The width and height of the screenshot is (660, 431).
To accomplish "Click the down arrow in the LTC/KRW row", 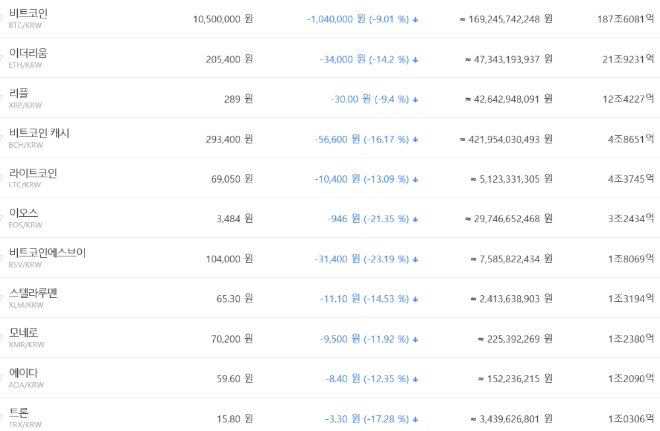I will coord(415,179).
